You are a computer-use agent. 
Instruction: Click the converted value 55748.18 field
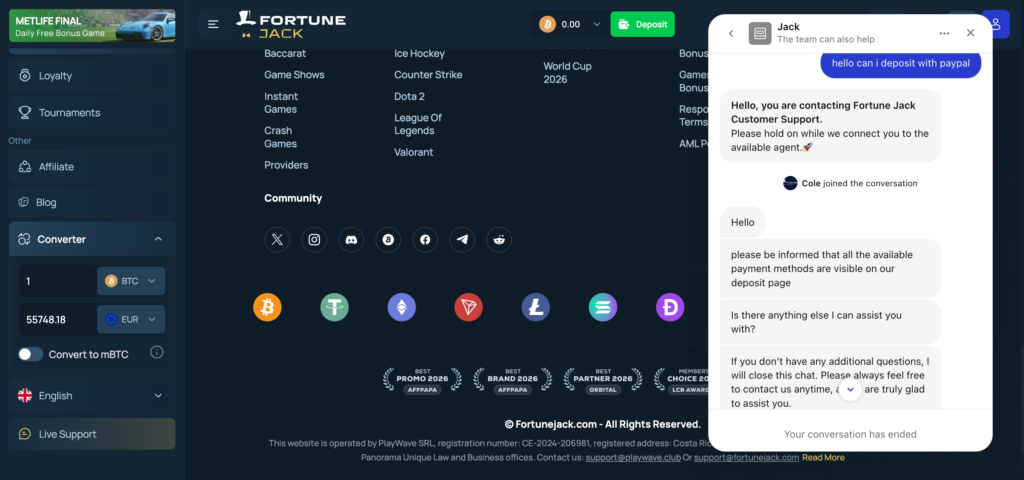[57, 319]
